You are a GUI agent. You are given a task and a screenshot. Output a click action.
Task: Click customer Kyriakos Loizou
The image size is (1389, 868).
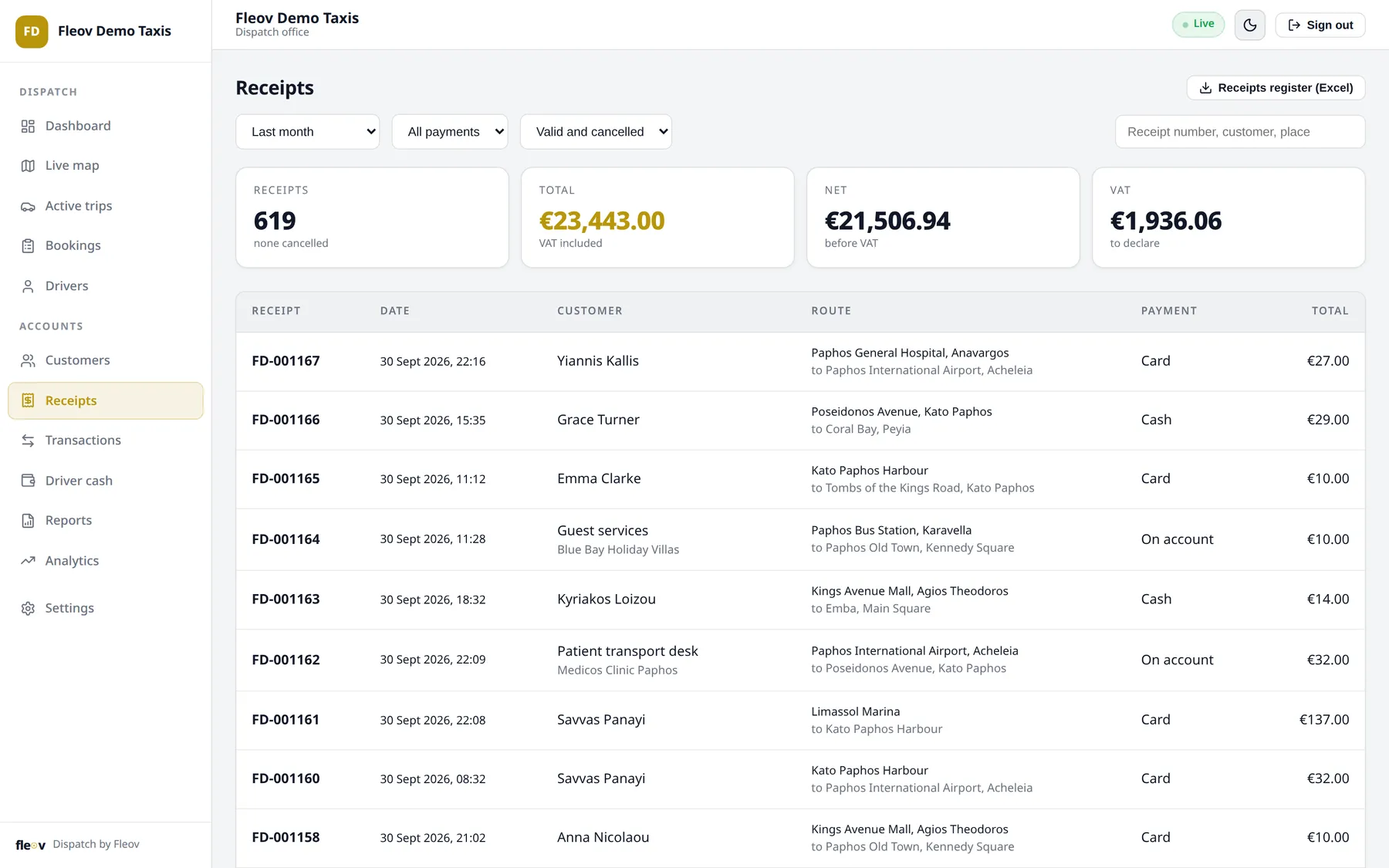click(x=607, y=599)
